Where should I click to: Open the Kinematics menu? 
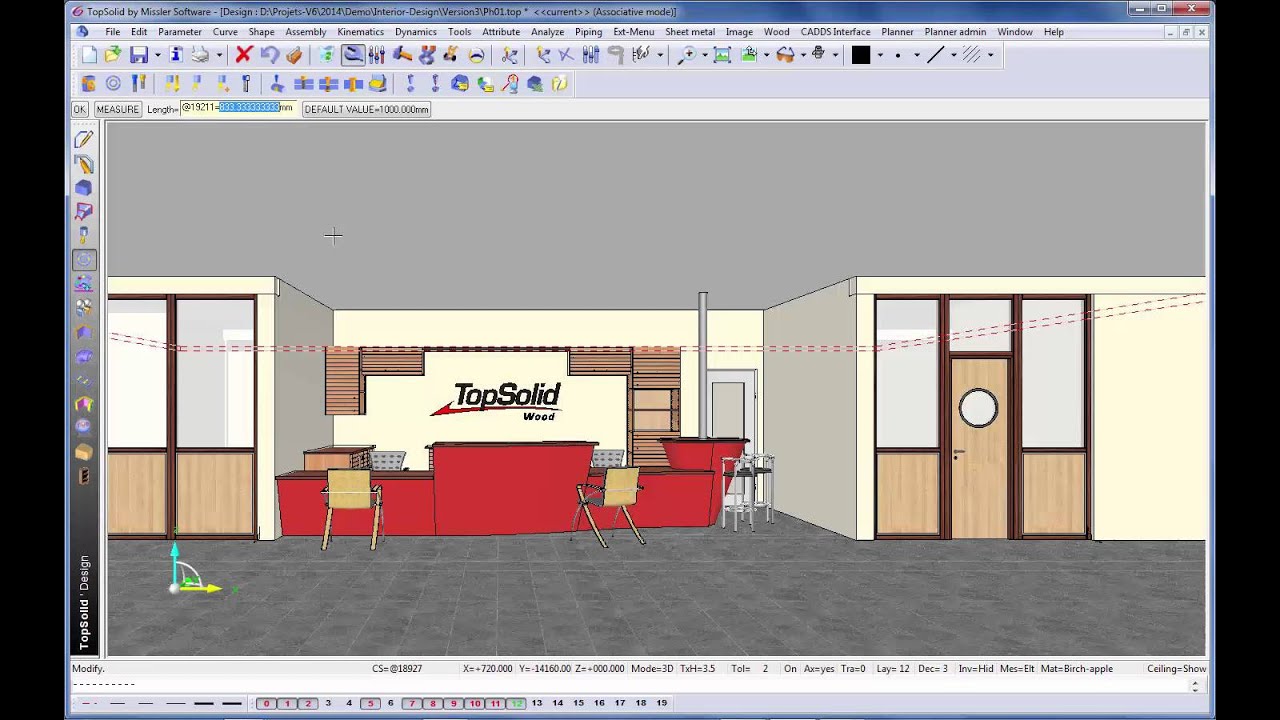coord(360,32)
